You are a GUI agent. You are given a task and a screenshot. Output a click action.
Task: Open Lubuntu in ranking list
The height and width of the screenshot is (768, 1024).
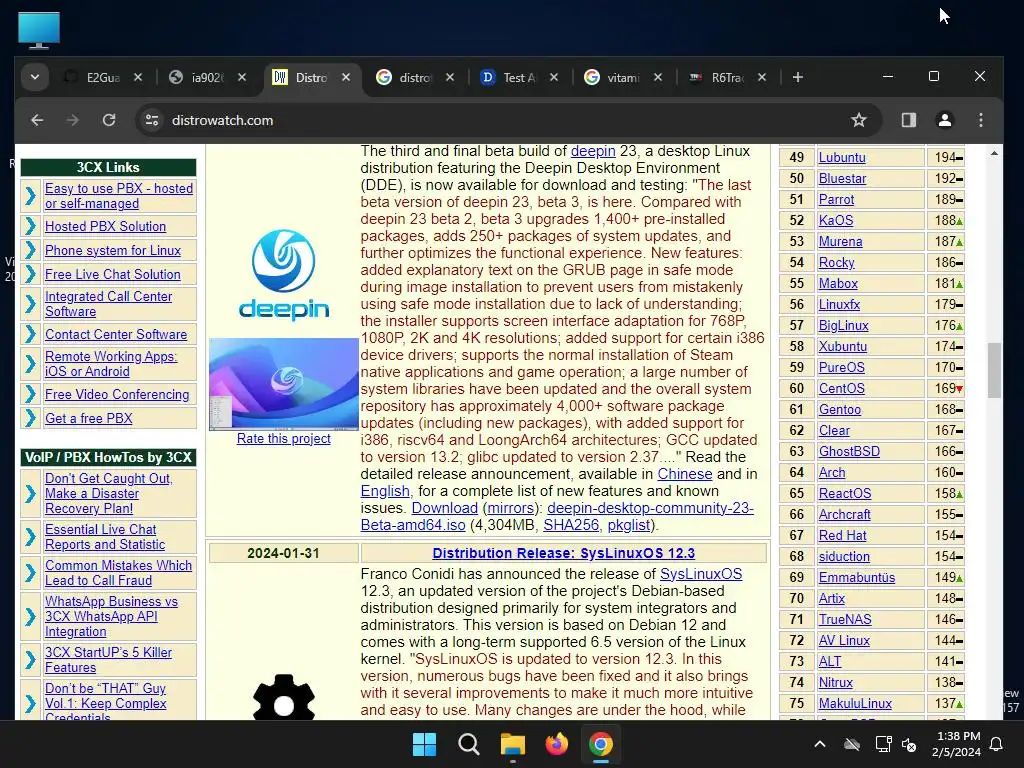coord(842,157)
